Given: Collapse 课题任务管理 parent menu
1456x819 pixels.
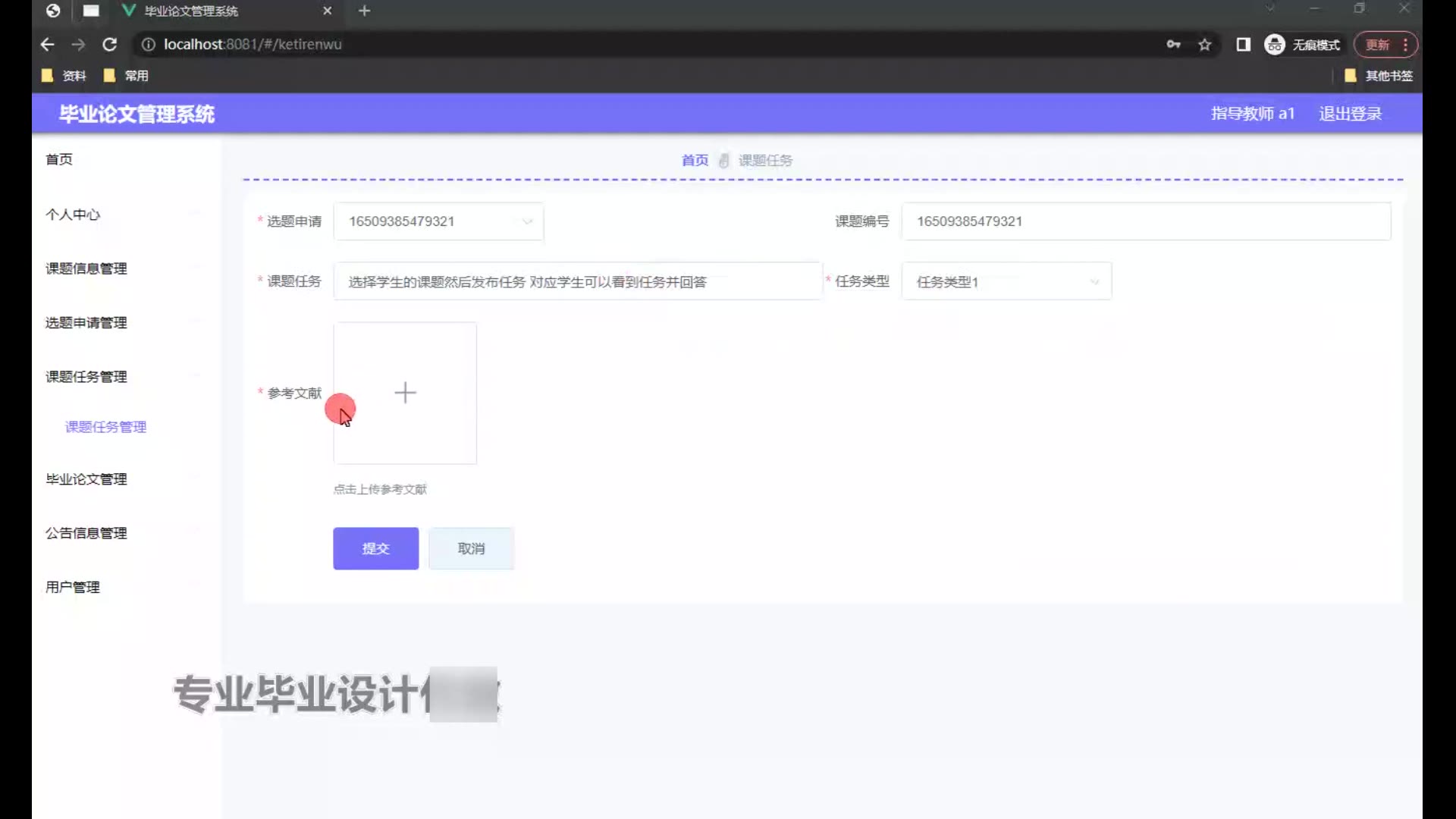Looking at the screenshot, I should coord(86,377).
